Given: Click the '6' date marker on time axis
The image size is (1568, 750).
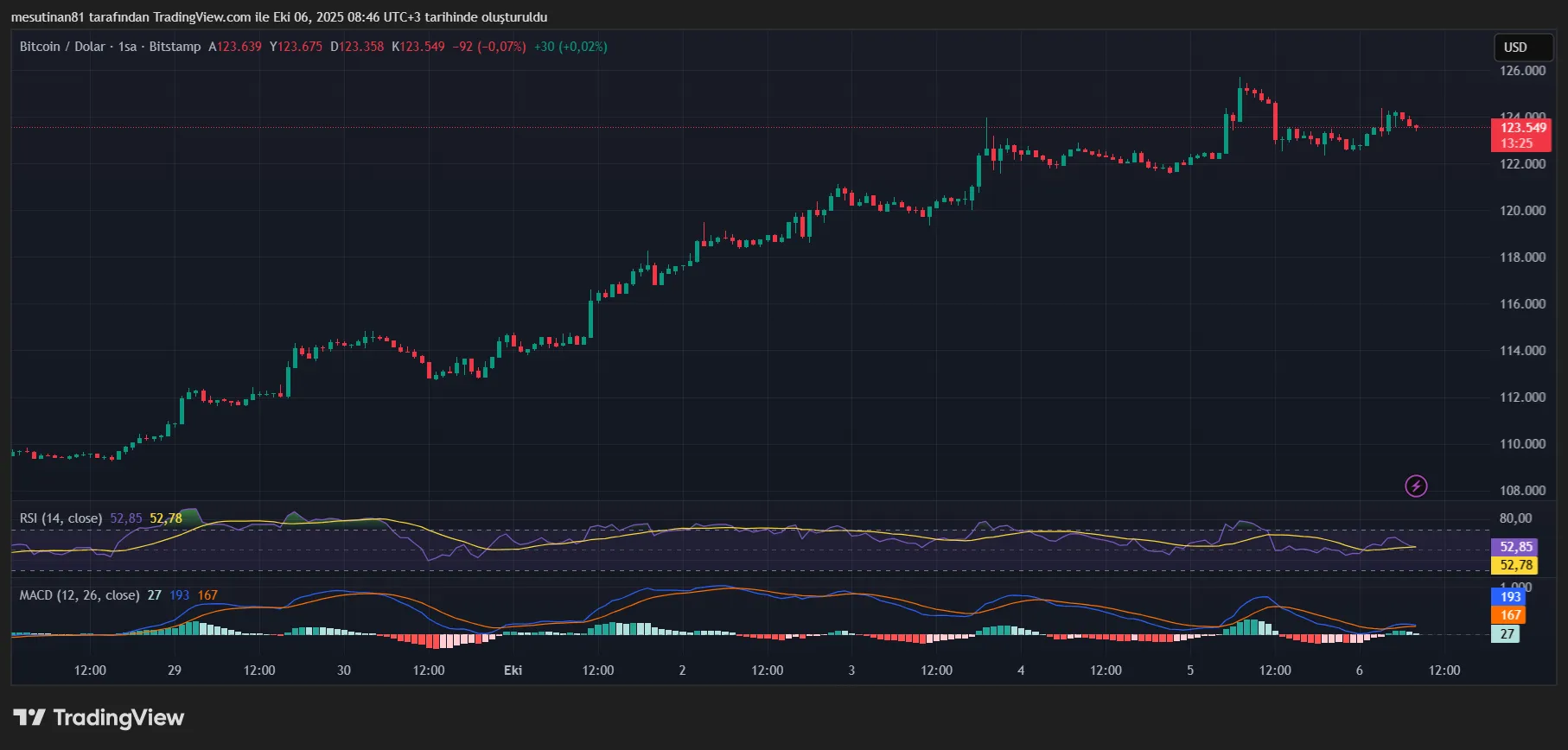Looking at the screenshot, I should 1360,671.
